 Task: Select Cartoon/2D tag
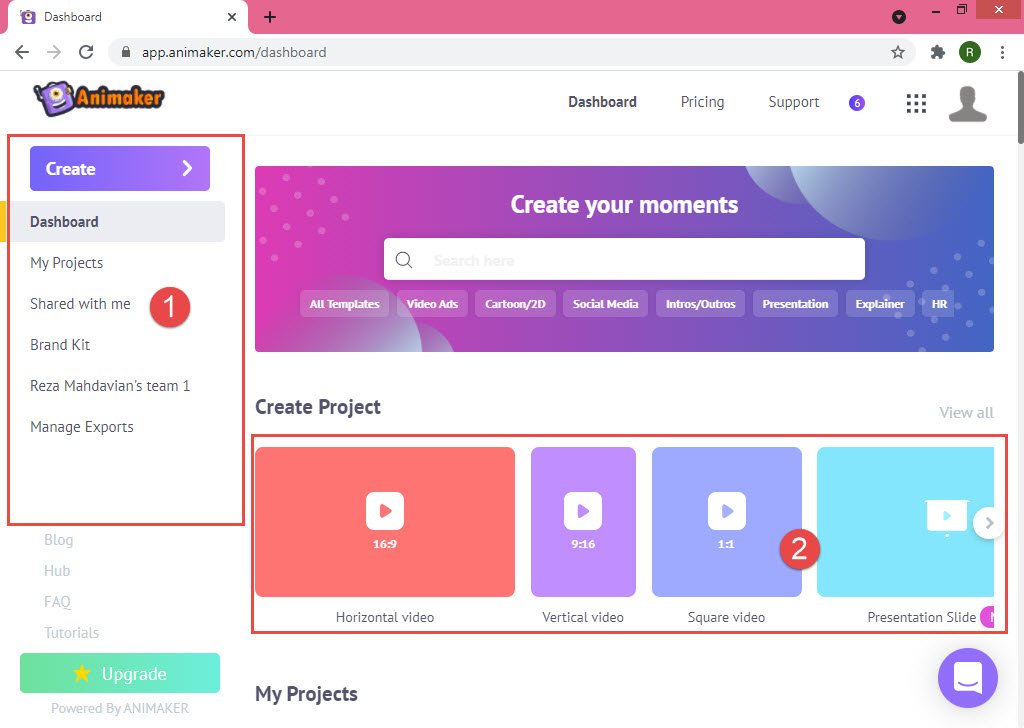click(515, 304)
